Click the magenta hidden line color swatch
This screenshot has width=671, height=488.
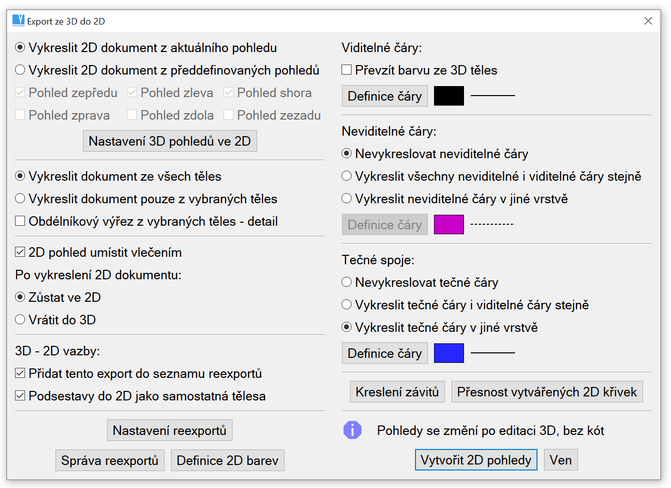click(448, 225)
